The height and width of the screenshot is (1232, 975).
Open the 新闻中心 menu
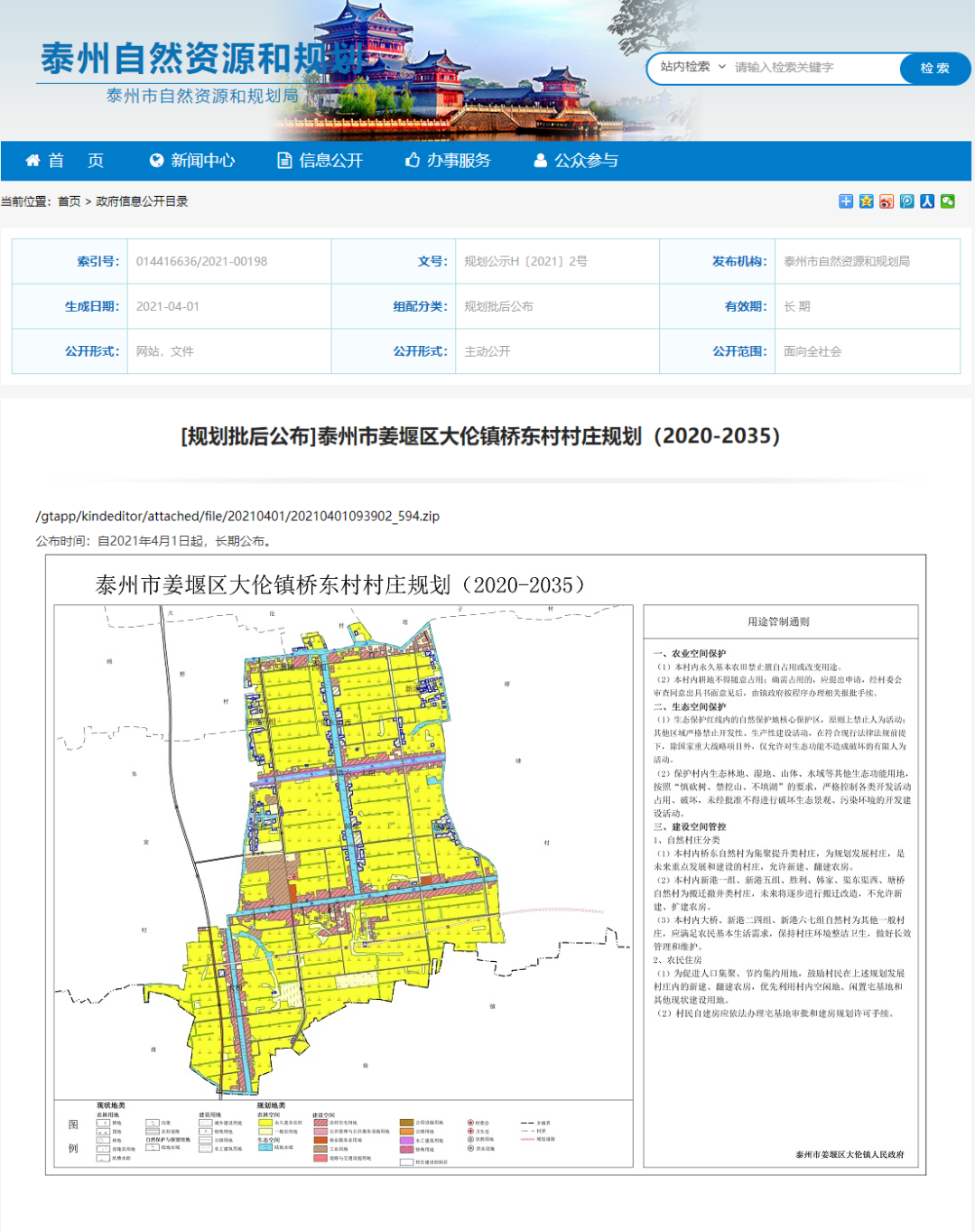click(191, 161)
